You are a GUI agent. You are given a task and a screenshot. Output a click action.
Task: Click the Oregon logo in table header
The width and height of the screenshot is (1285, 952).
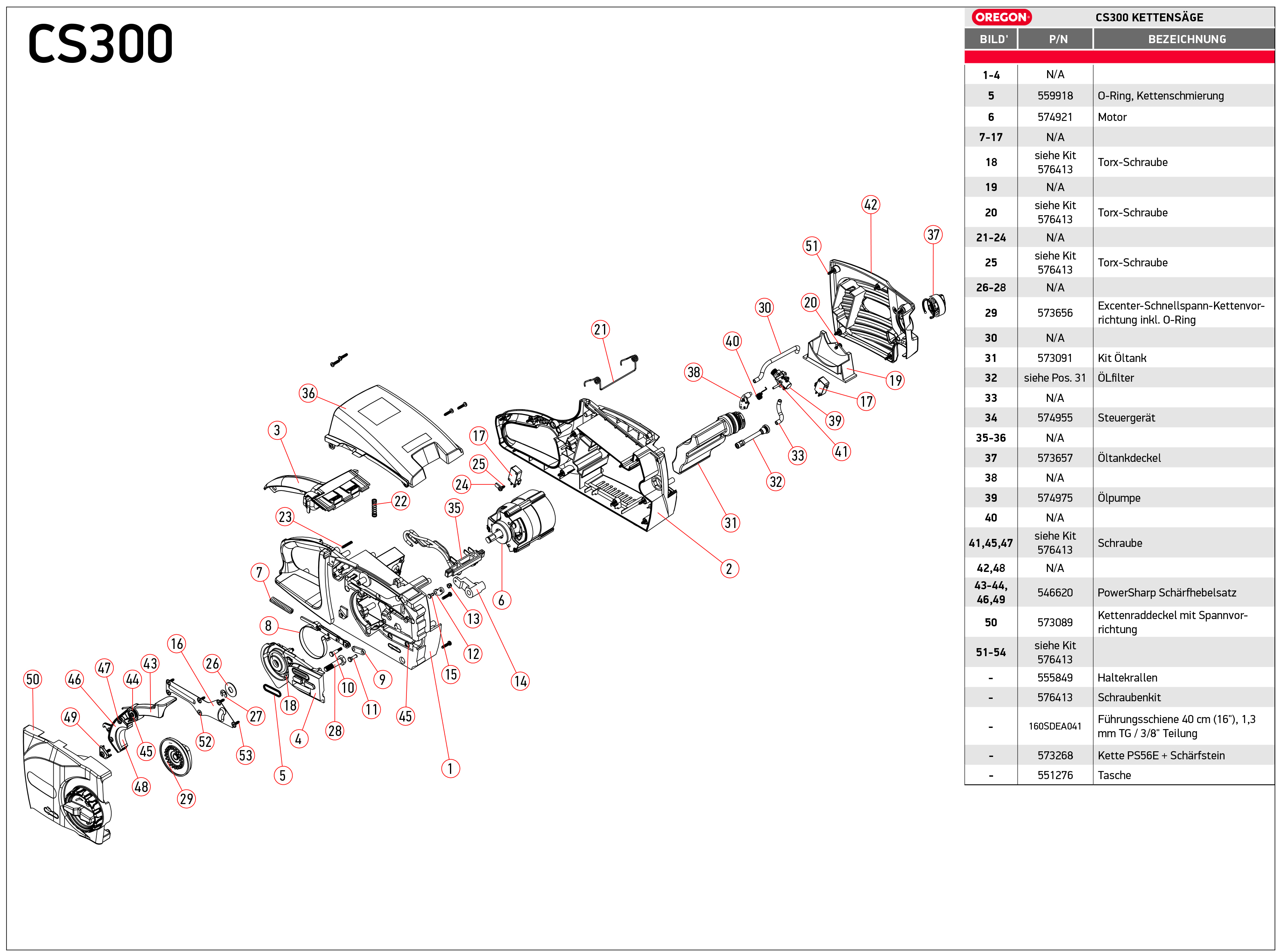[x=1002, y=17]
